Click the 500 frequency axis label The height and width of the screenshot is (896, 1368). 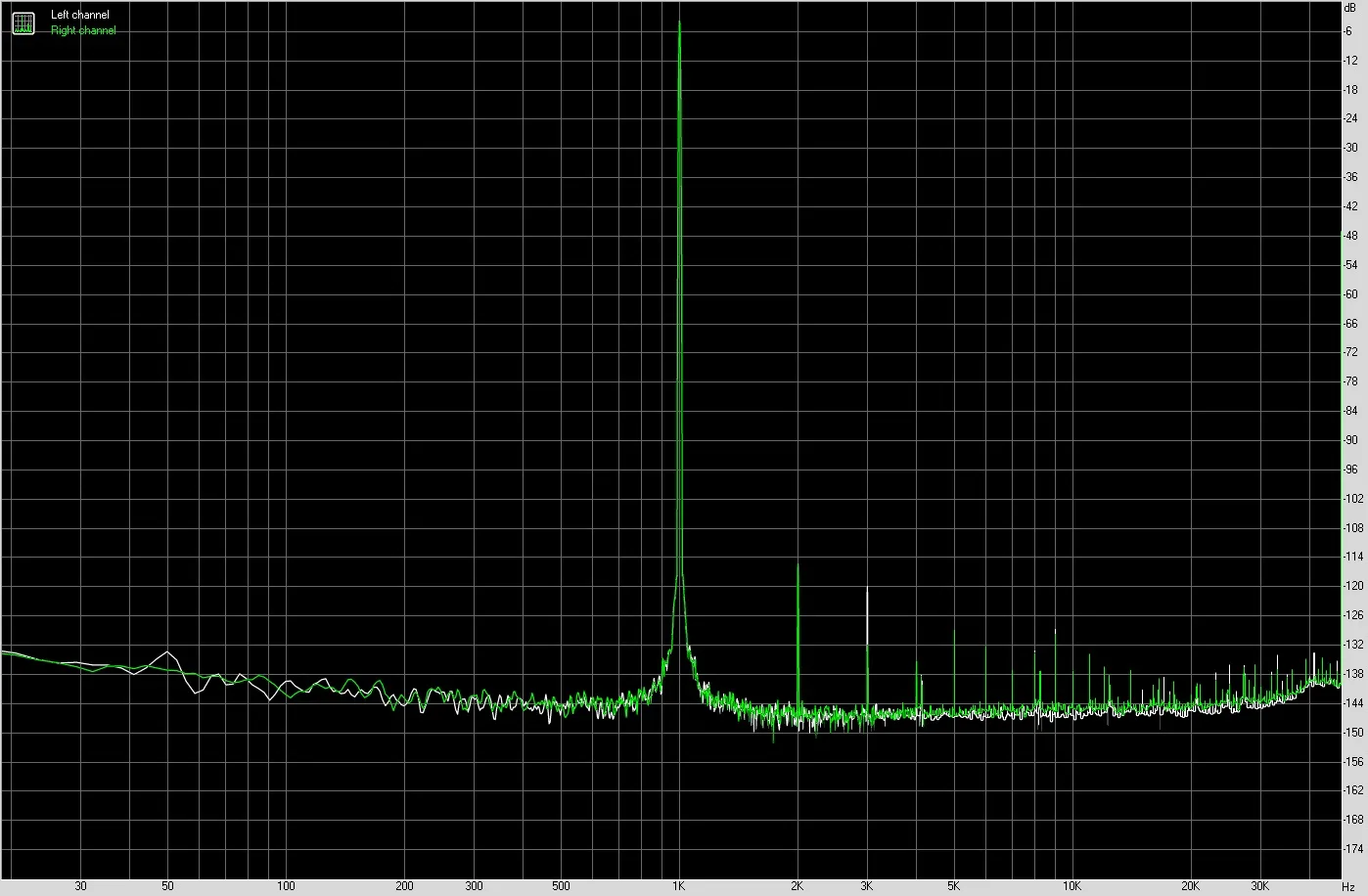[x=561, y=886]
